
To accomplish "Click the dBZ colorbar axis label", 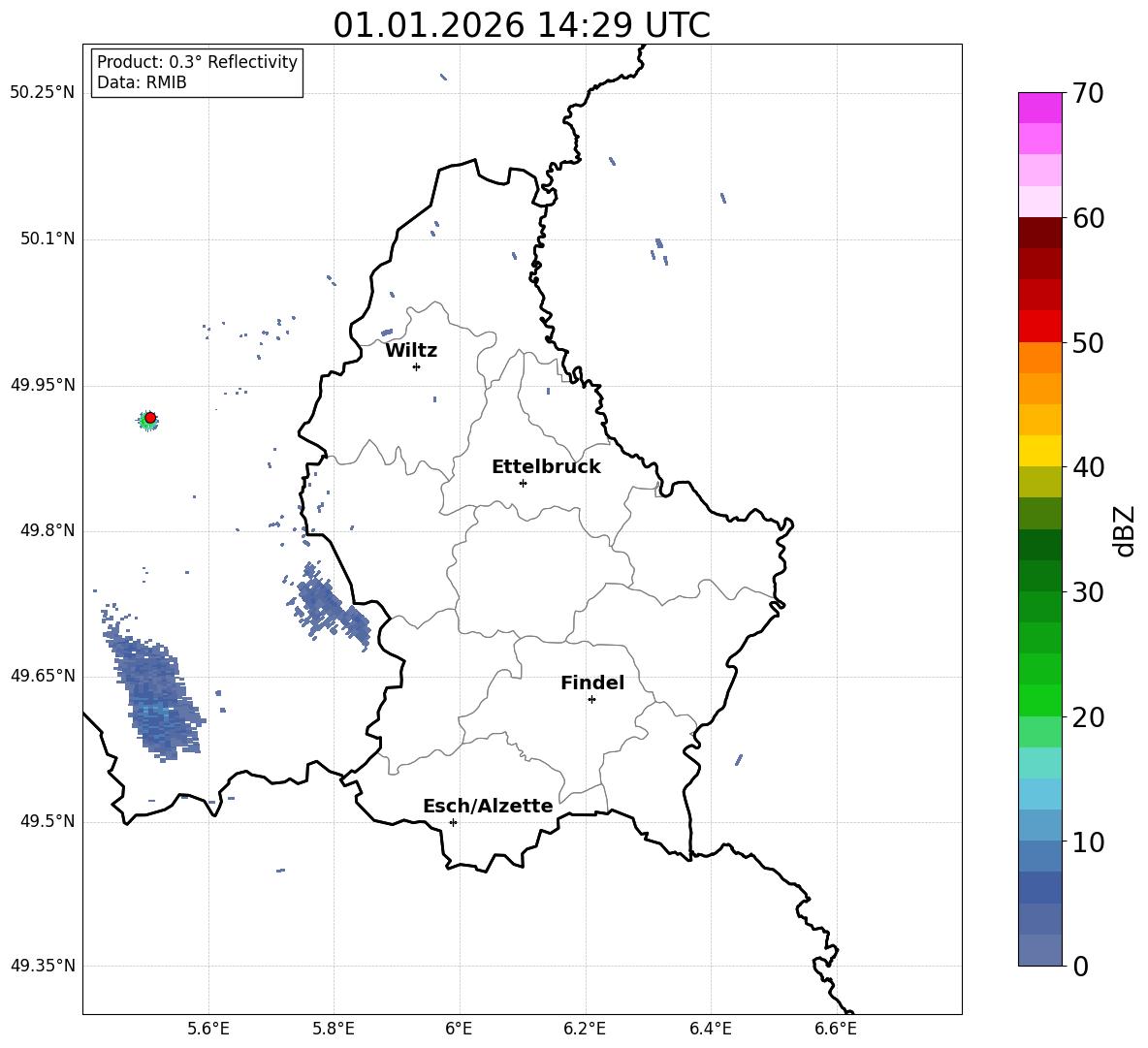I will (x=1126, y=530).
